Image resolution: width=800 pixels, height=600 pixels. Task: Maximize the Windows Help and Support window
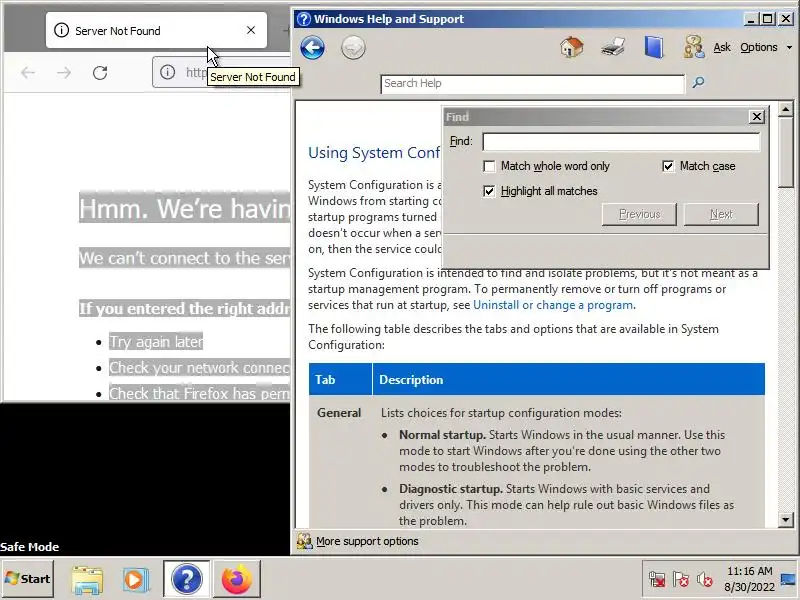point(767,19)
